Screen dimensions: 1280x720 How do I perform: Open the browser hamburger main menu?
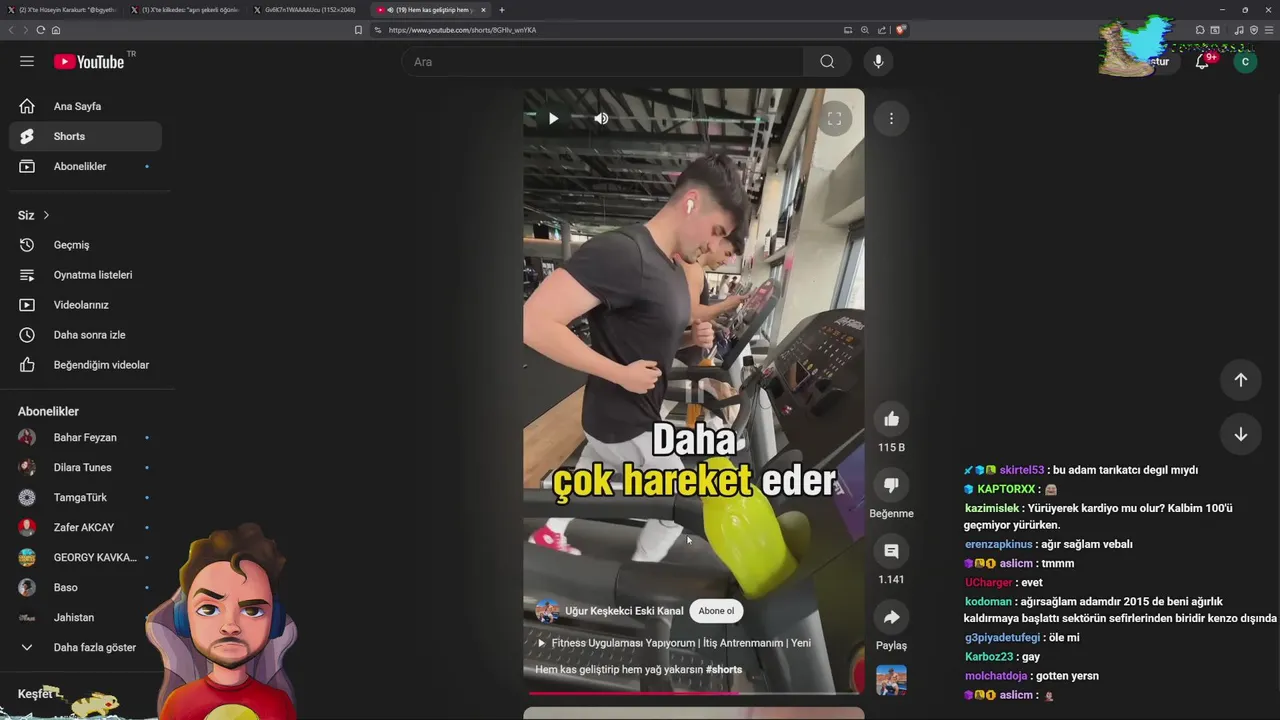(x=1269, y=30)
